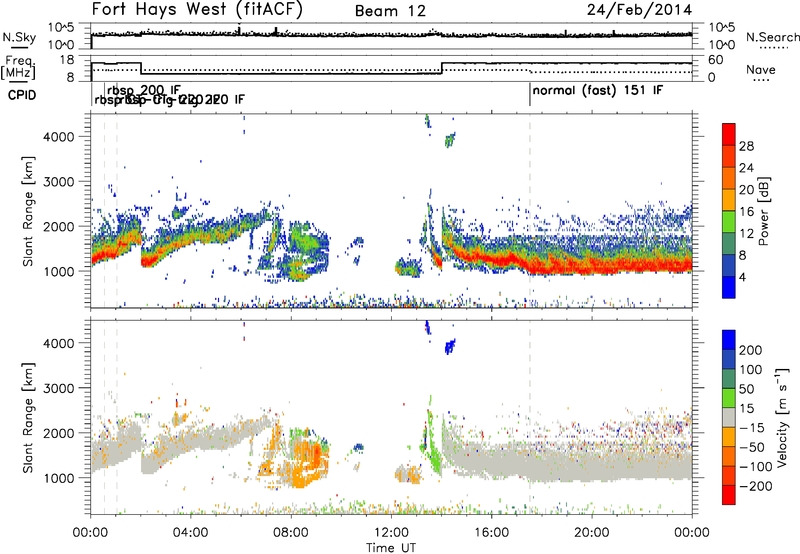Click the blue top segment of Velocity colorbar
800x554 pixels.
729,340
